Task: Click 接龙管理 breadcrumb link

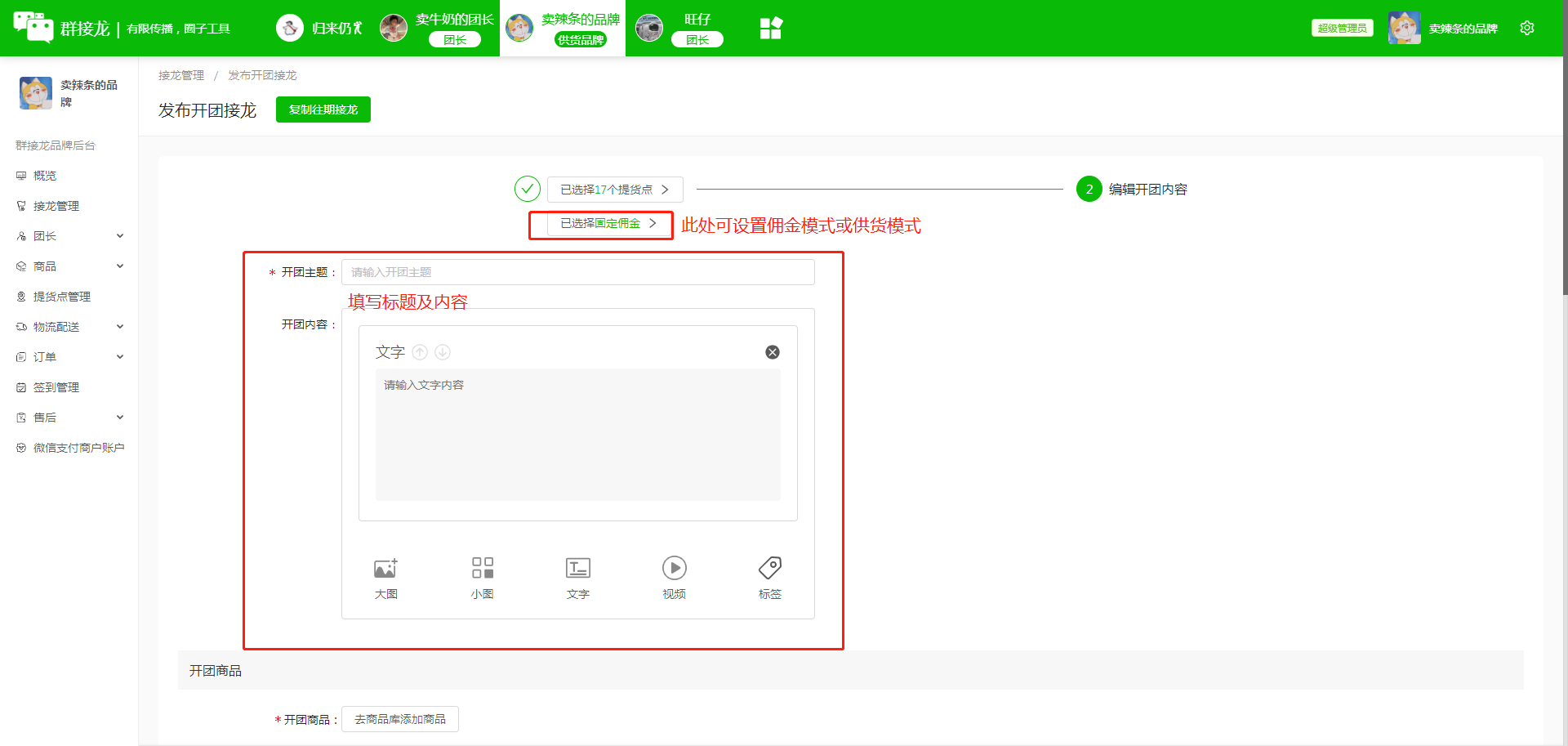Action: tap(181, 75)
